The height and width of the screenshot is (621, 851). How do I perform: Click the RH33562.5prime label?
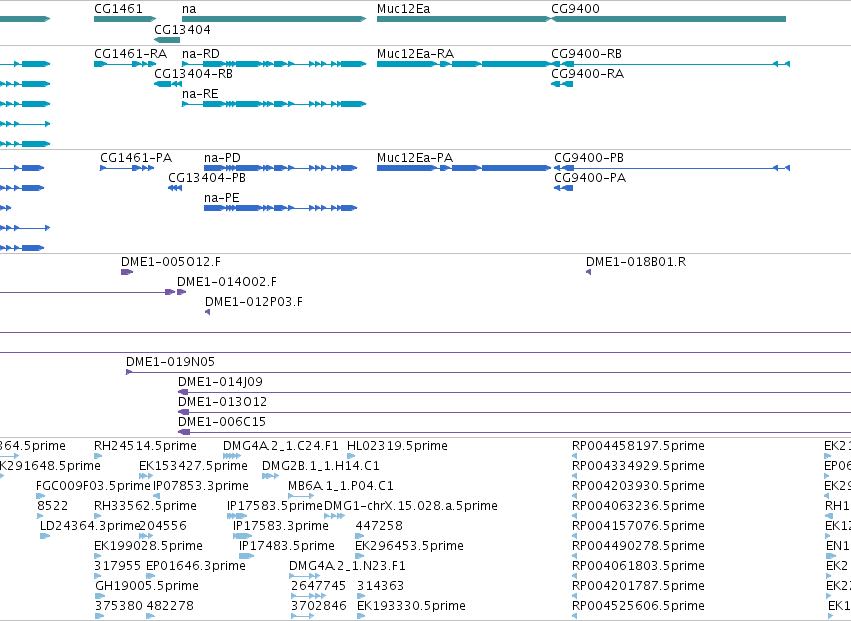pyautogui.click(x=145, y=506)
